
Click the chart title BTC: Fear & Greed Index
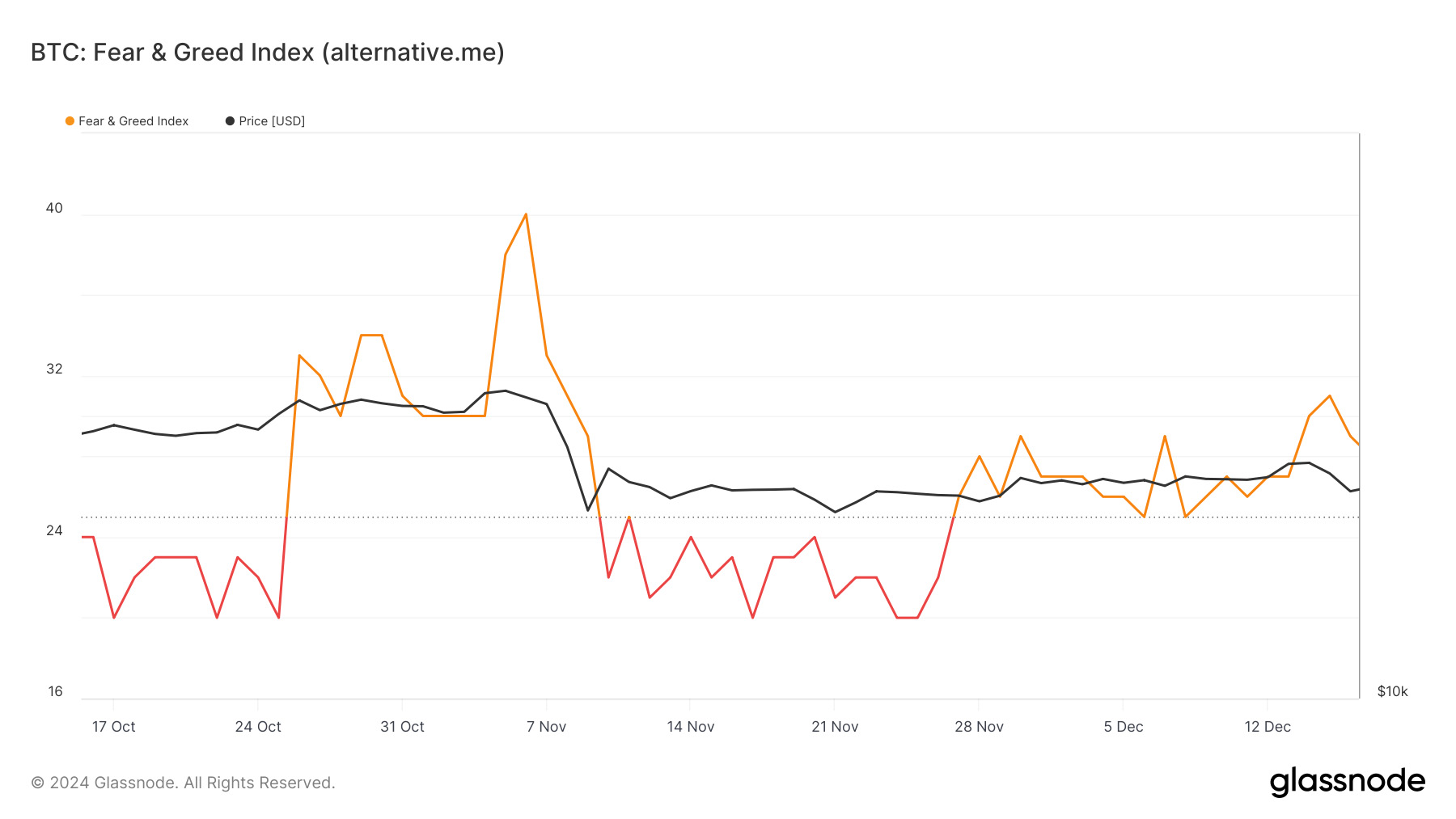268,53
